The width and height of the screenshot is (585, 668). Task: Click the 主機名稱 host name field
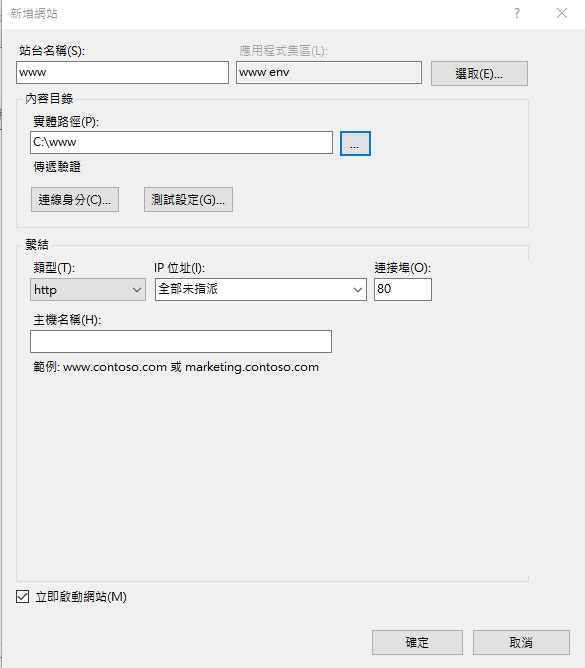coord(181,341)
